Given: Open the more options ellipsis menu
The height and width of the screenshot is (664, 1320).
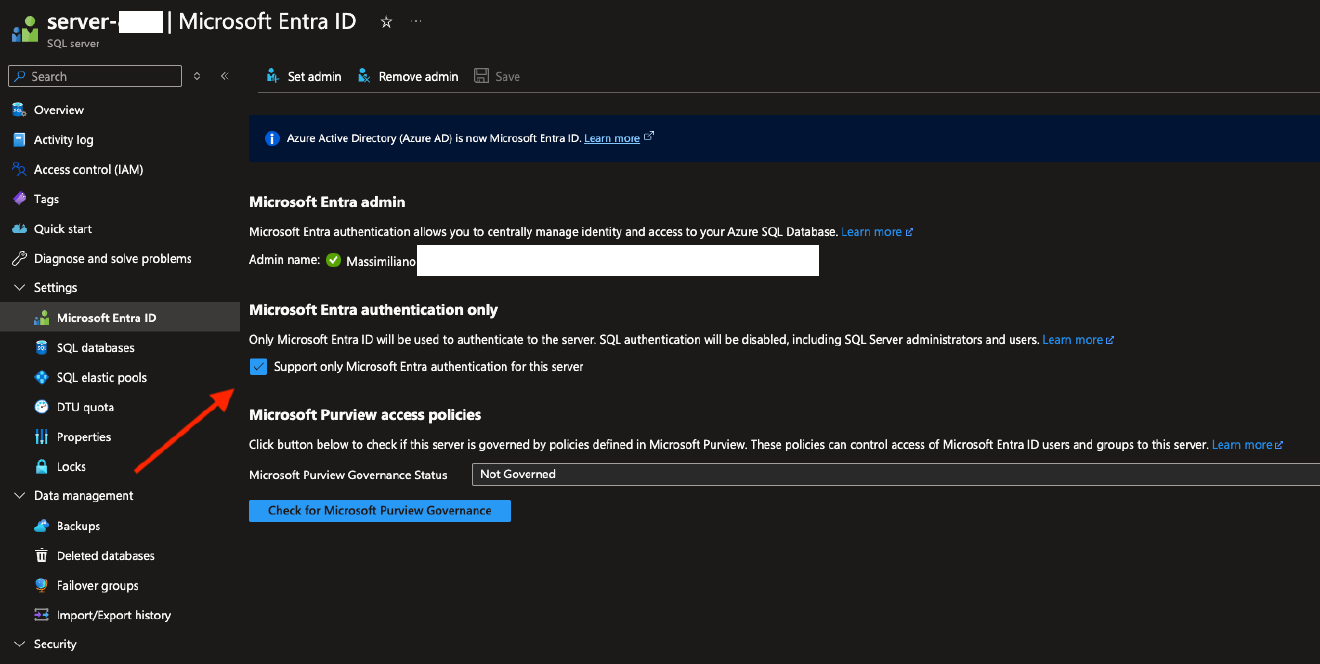Looking at the screenshot, I should 416,20.
